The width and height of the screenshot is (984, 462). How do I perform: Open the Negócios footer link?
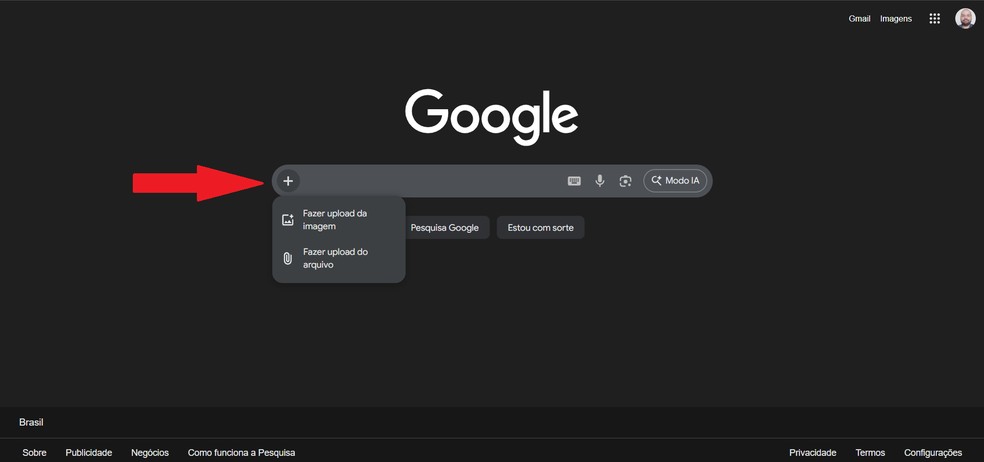pos(150,453)
